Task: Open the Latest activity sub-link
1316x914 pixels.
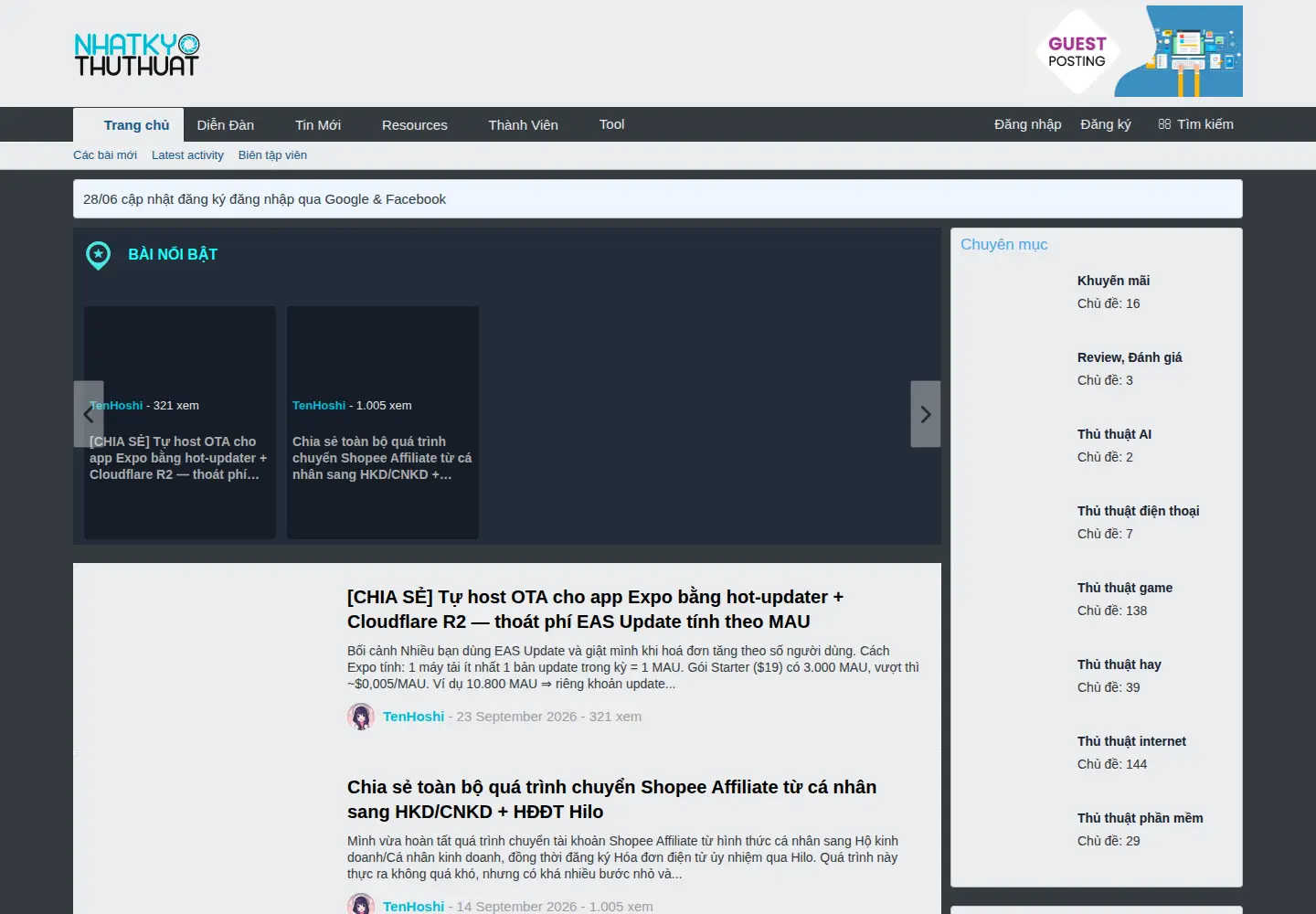Action: click(x=187, y=155)
